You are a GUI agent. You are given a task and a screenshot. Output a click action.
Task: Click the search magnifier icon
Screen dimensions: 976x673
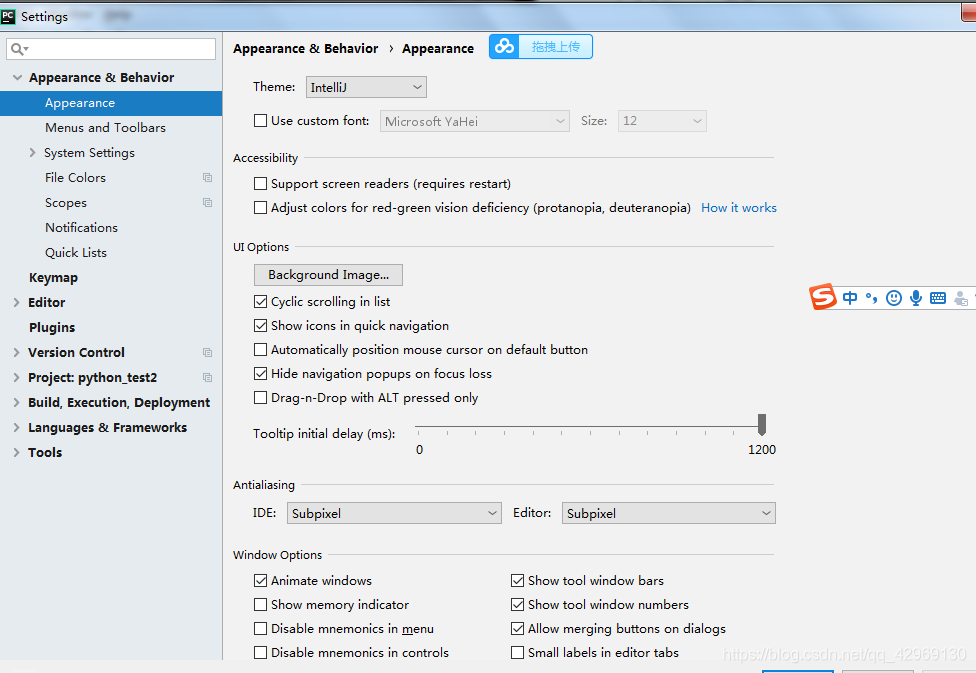coord(19,49)
